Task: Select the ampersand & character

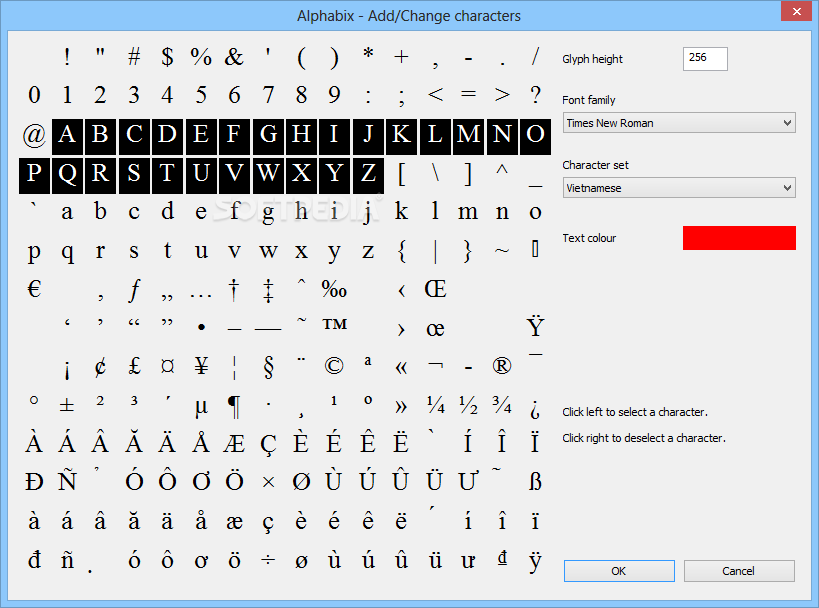Action: 234,56
